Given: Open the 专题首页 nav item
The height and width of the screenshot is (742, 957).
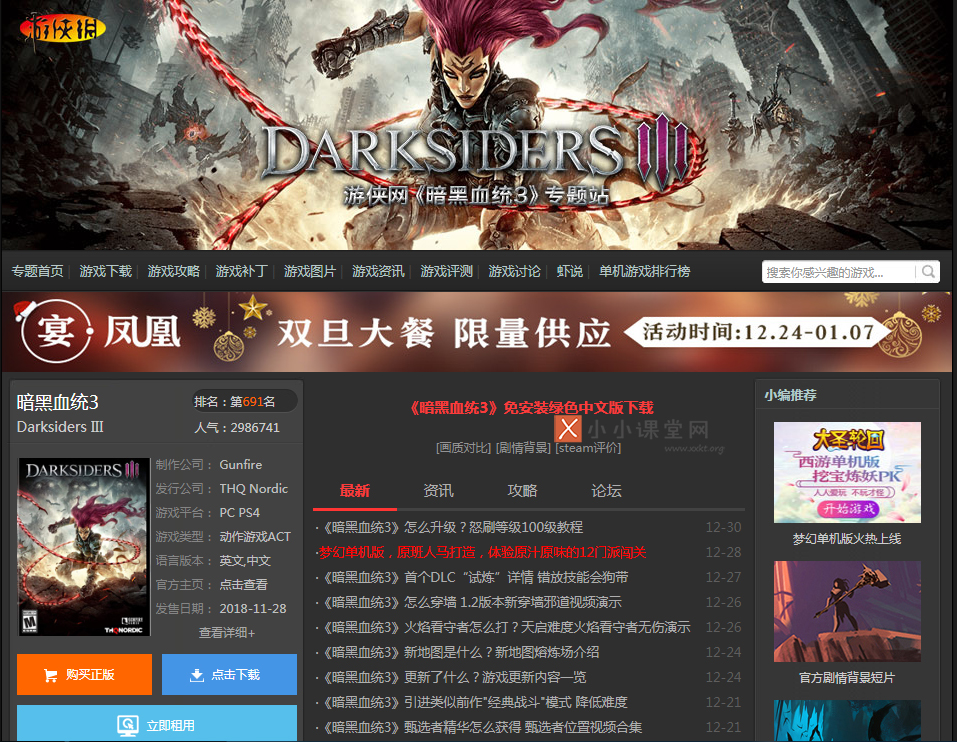Looking at the screenshot, I should coord(37,272).
